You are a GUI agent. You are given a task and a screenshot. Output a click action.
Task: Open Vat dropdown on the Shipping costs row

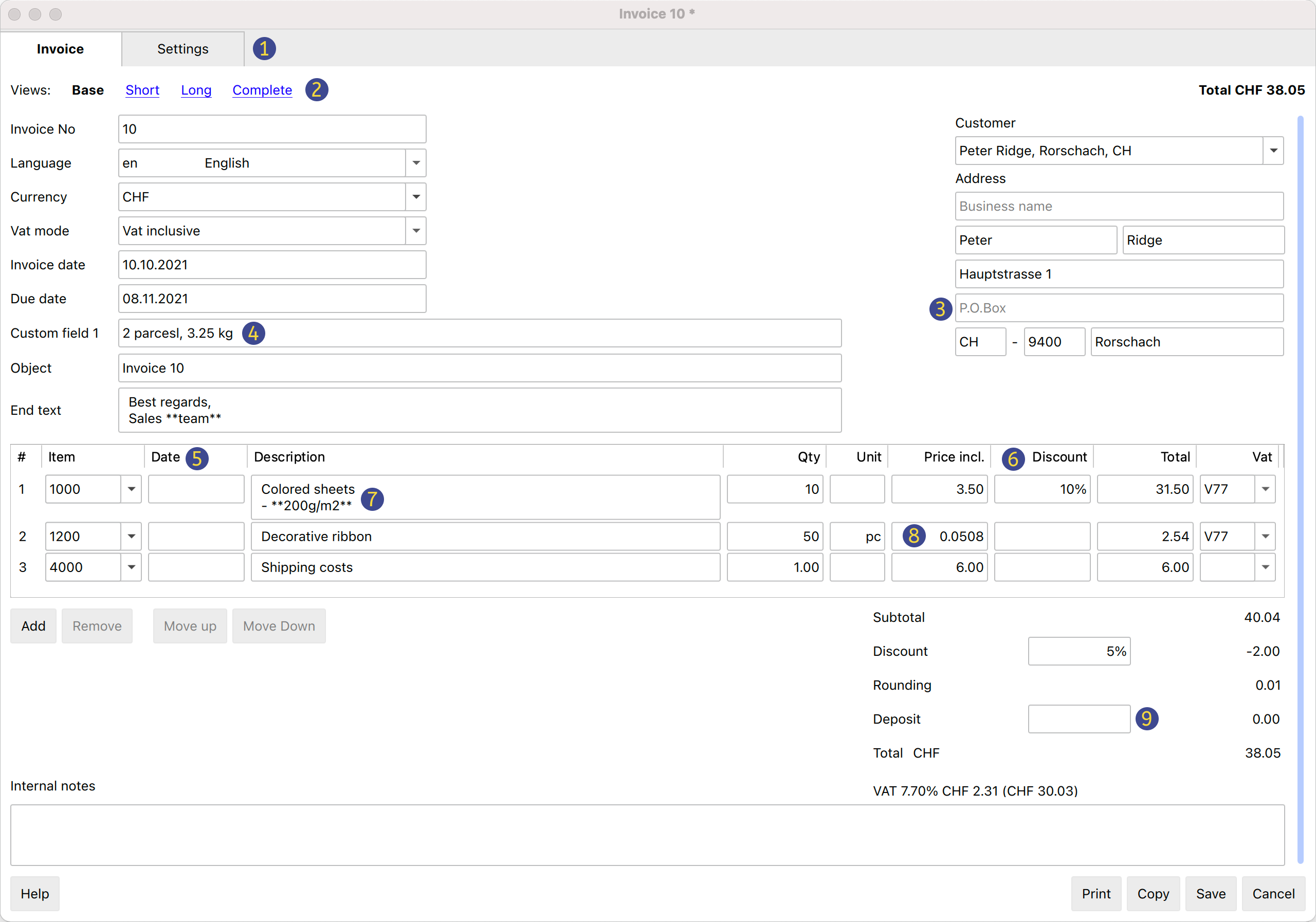(x=1266, y=567)
